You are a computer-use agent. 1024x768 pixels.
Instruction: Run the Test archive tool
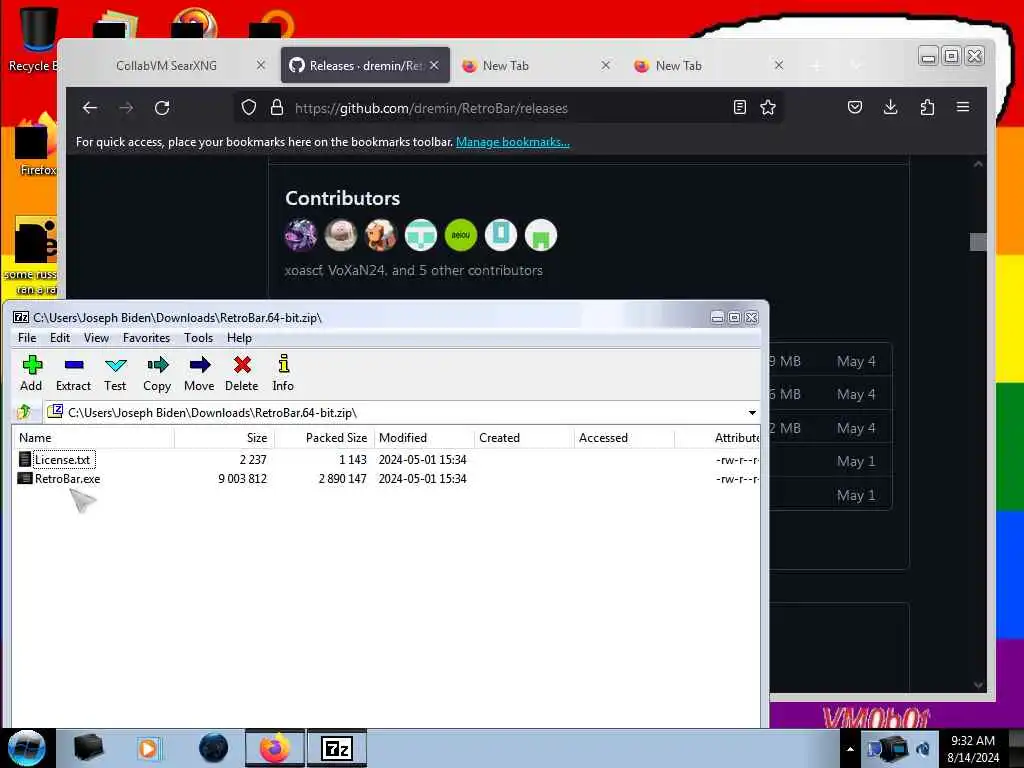[x=115, y=373]
